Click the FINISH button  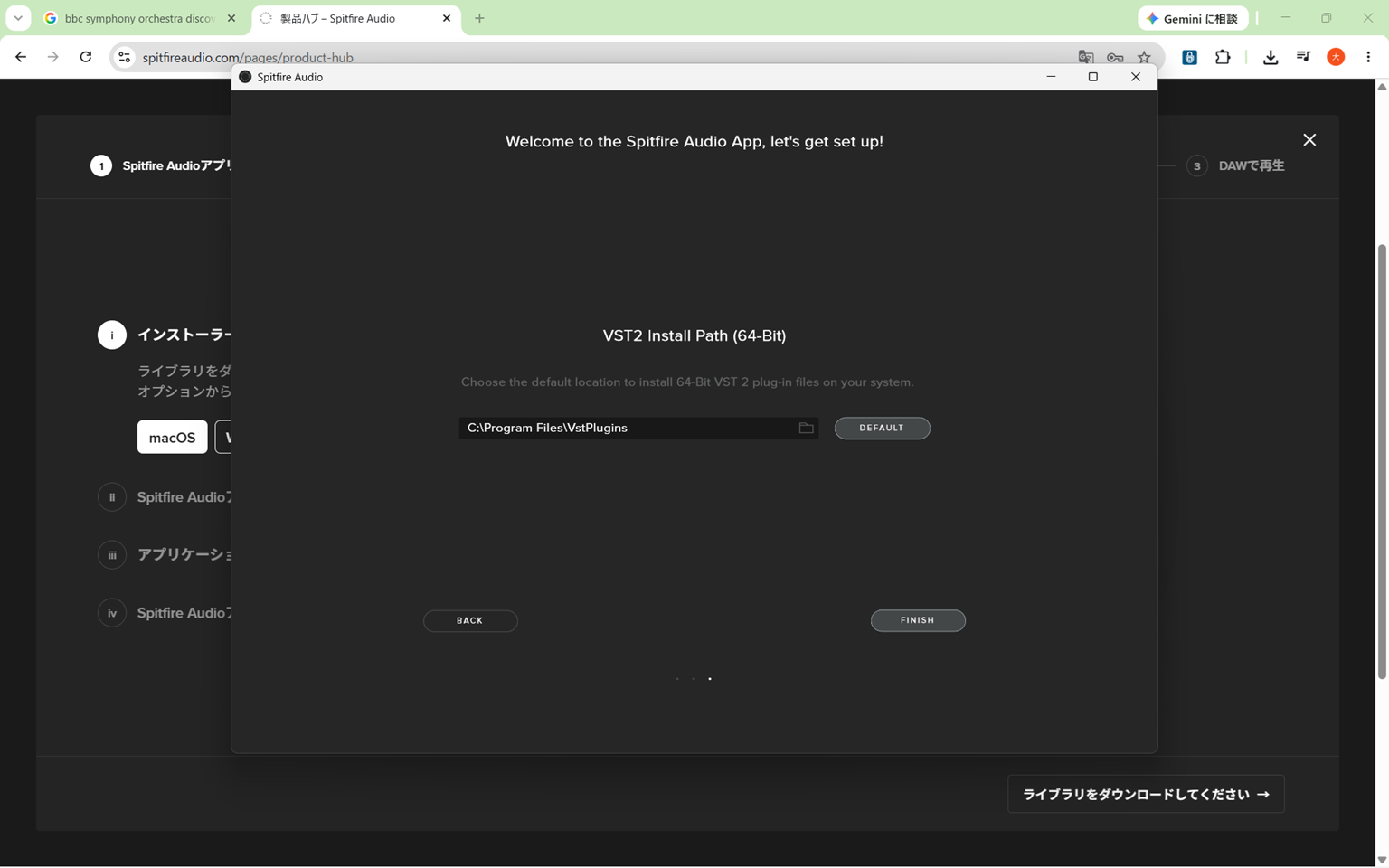pos(918,620)
